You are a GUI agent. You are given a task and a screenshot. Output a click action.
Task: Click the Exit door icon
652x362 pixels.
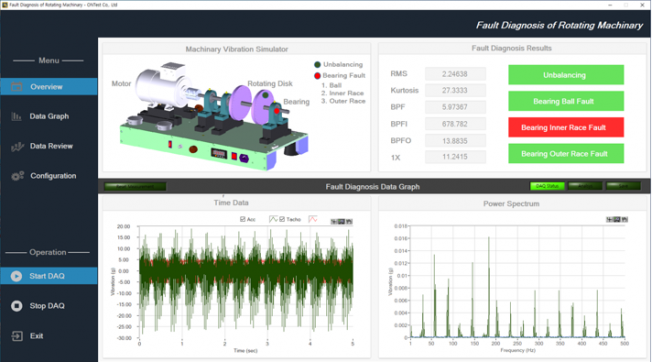click(x=17, y=336)
